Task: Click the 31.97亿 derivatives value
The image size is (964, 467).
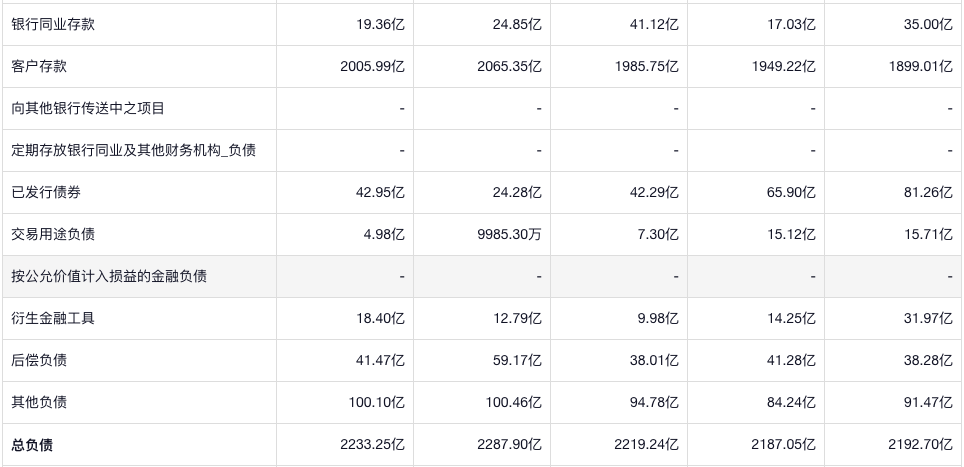Action: coord(928,318)
